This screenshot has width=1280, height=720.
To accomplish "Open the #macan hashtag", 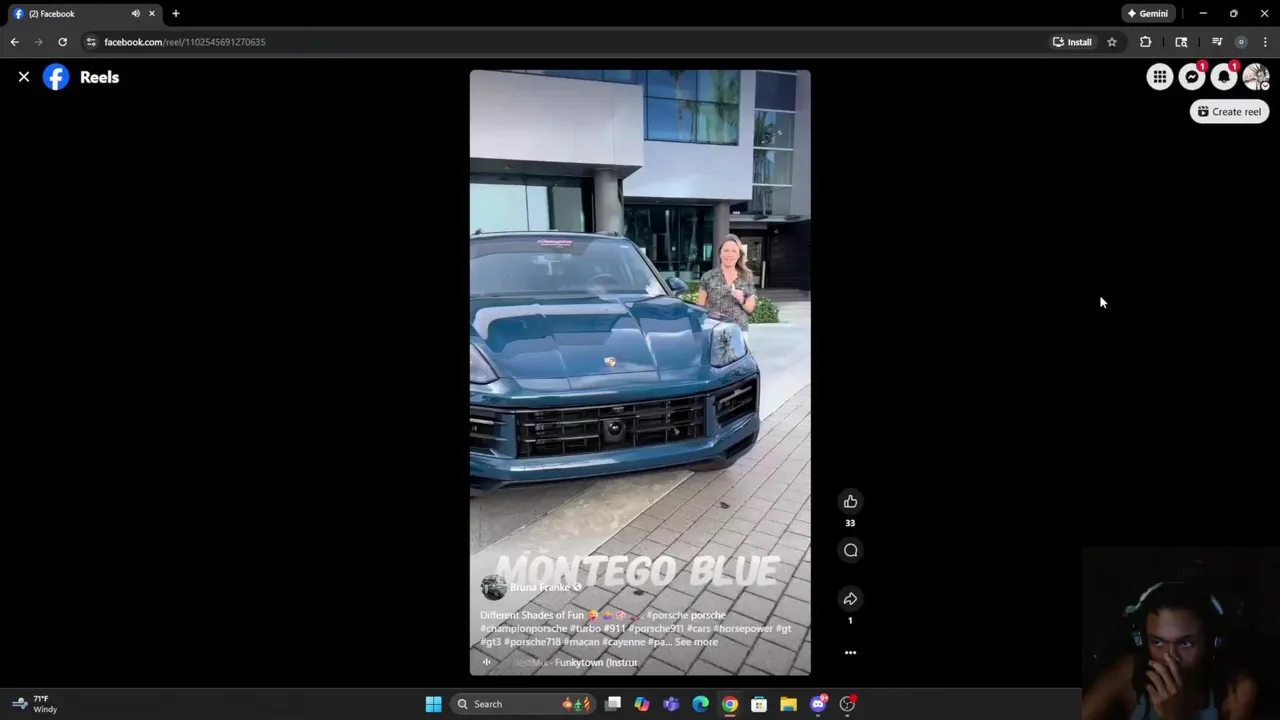I will click(581, 642).
